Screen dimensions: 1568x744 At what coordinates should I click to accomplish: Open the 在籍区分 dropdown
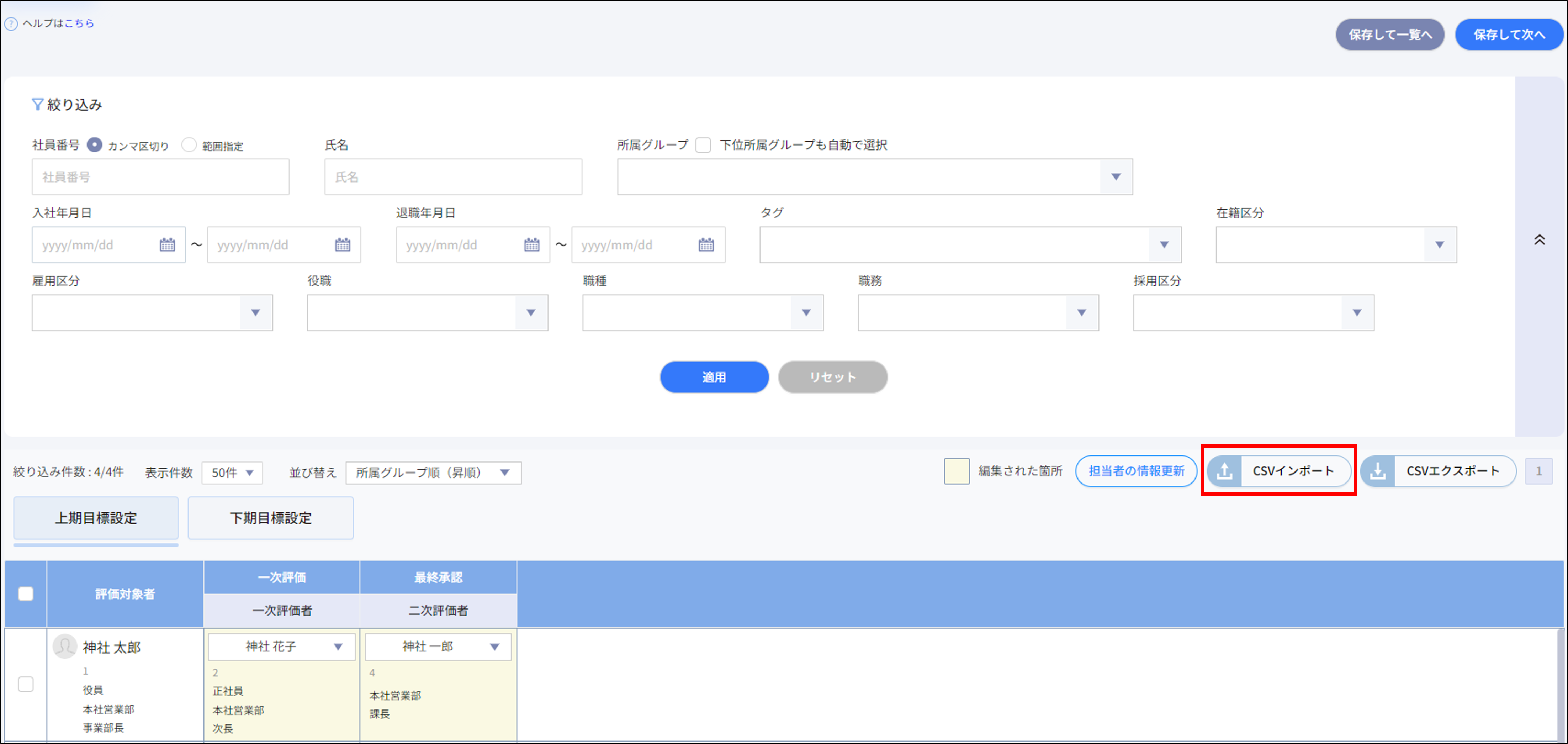(x=1336, y=245)
